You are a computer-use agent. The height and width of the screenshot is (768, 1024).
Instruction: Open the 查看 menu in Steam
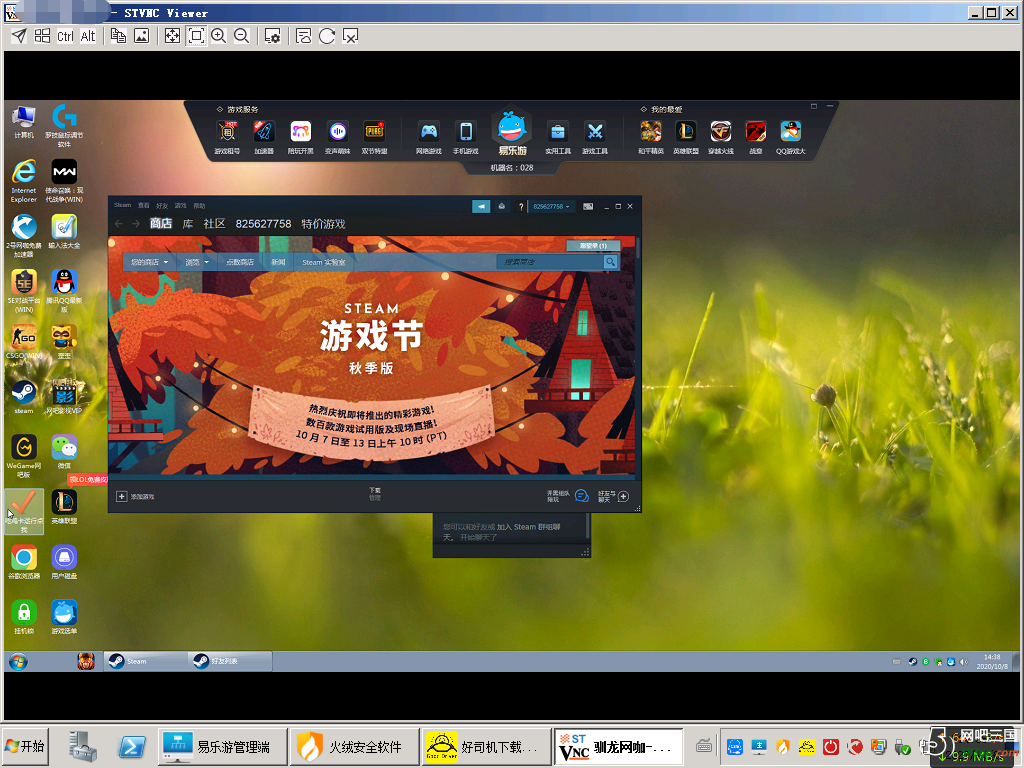143,205
